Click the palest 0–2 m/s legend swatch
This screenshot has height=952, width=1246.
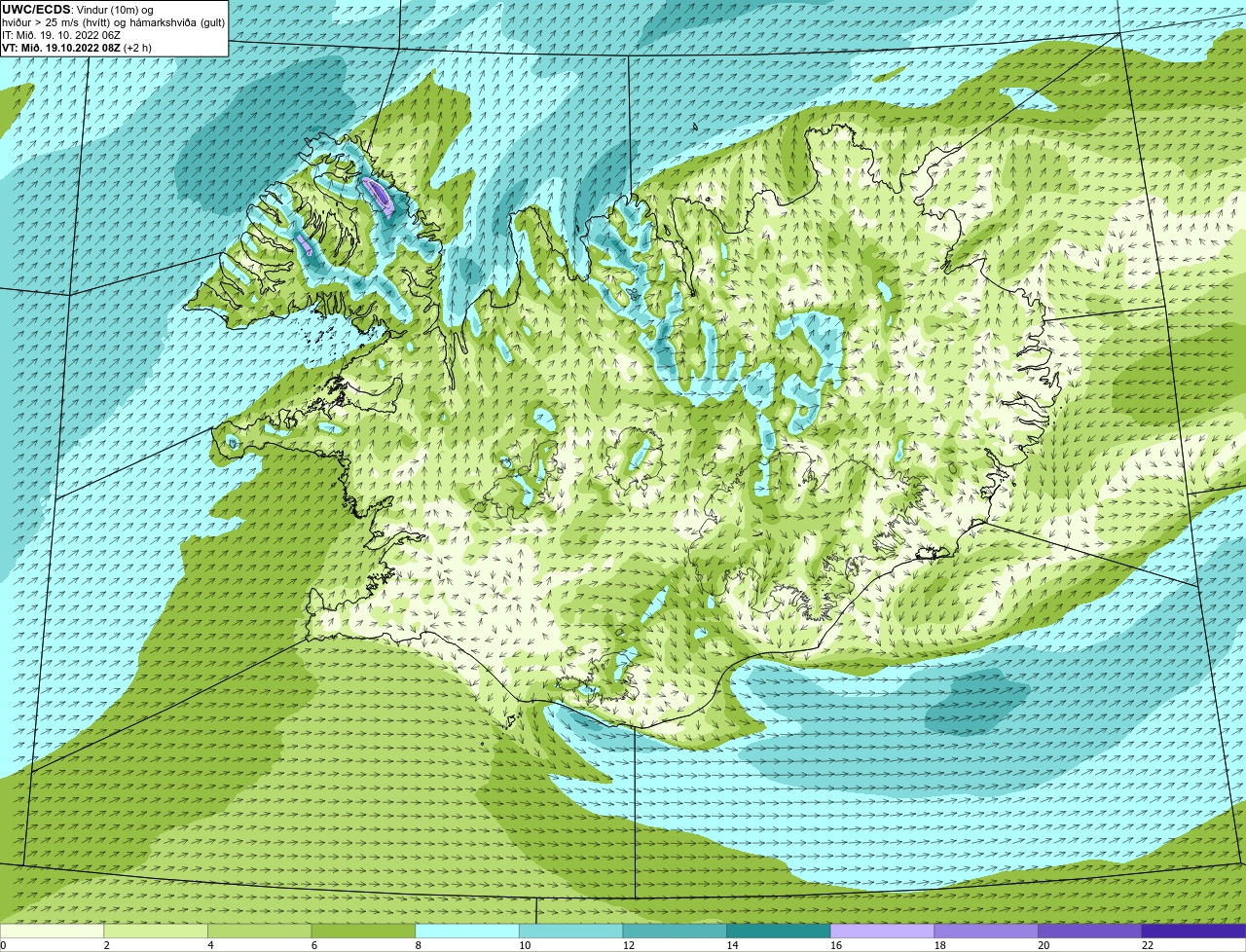pyautogui.click(x=52, y=931)
